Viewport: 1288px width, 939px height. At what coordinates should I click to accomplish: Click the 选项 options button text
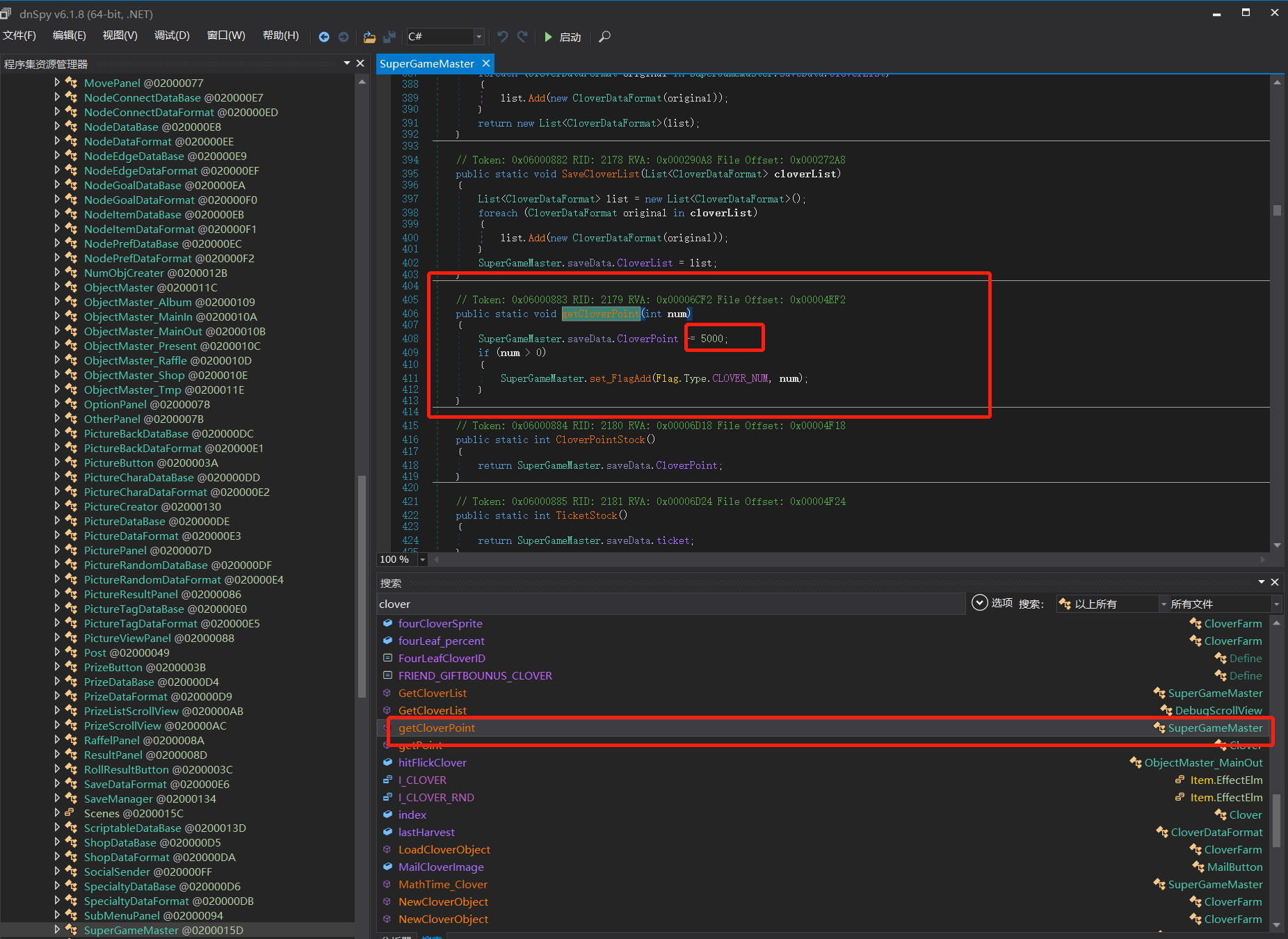click(1002, 603)
